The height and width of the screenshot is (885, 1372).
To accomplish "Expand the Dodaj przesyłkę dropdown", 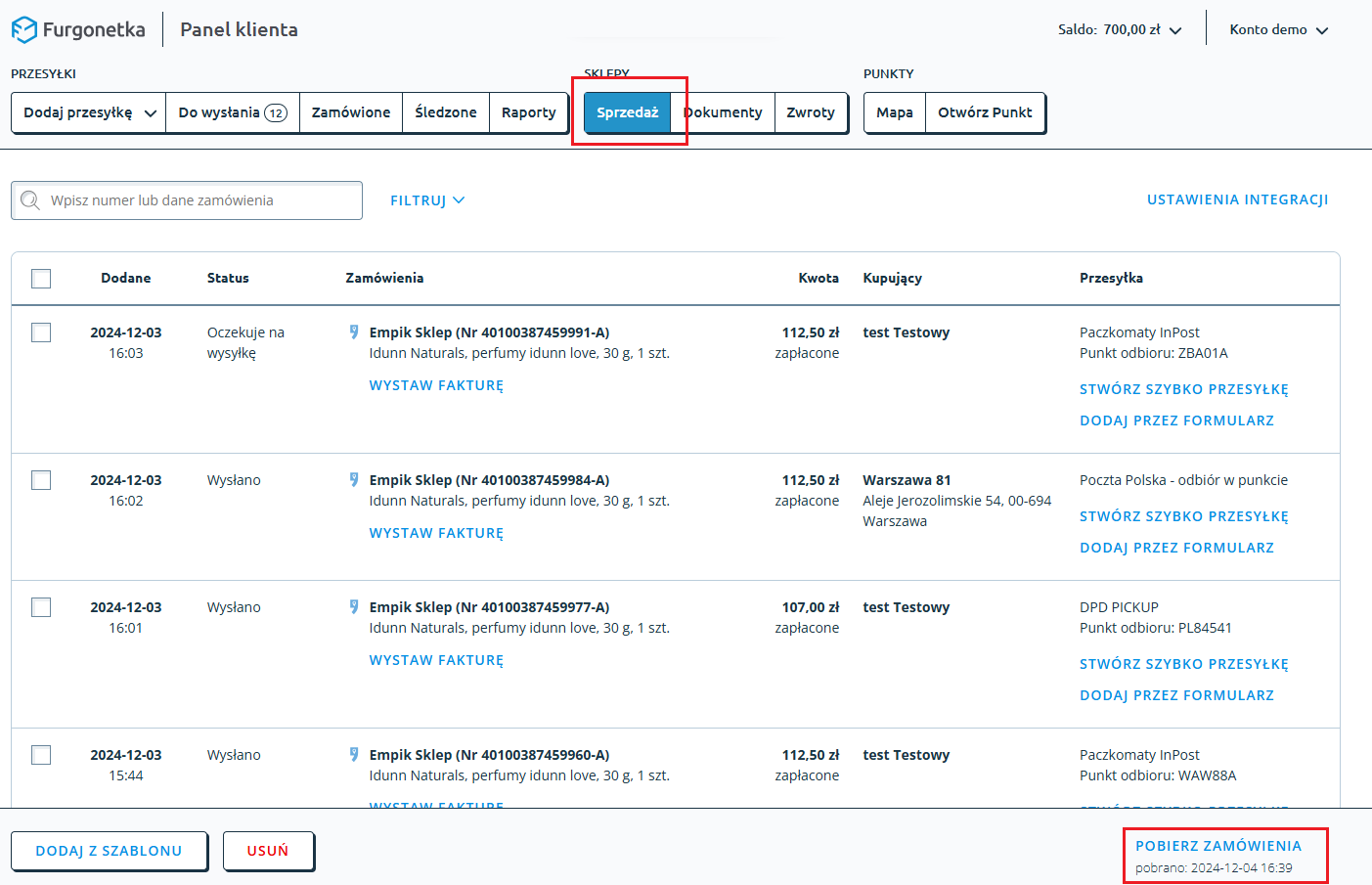I will (x=150, y=113).
